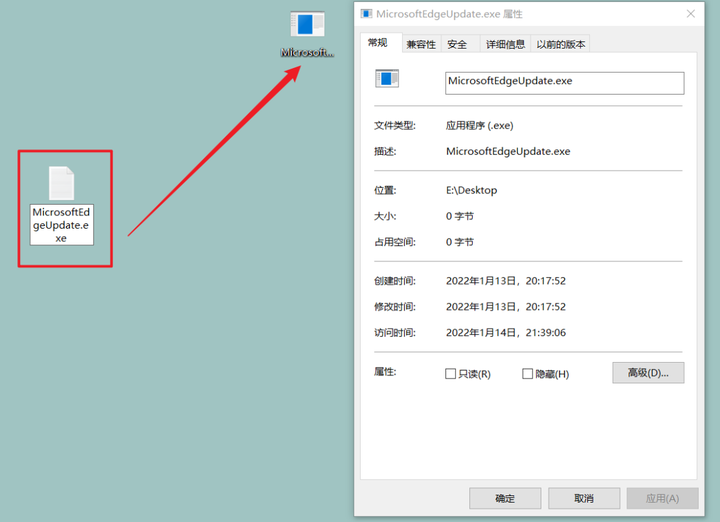Toggle the 只读(R) read-only checkbox

click(x=450, y=374)
